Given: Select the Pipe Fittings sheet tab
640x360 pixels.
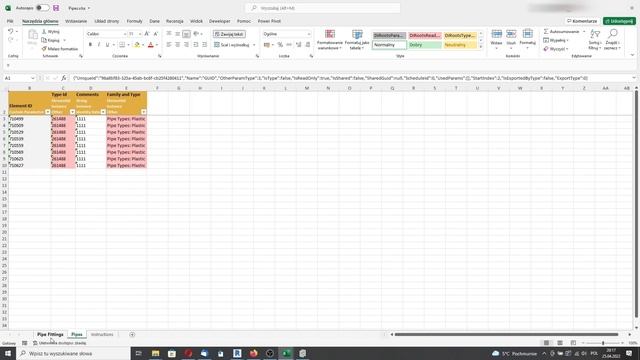Looking at the screenshot, I should [x=50, y=334].
